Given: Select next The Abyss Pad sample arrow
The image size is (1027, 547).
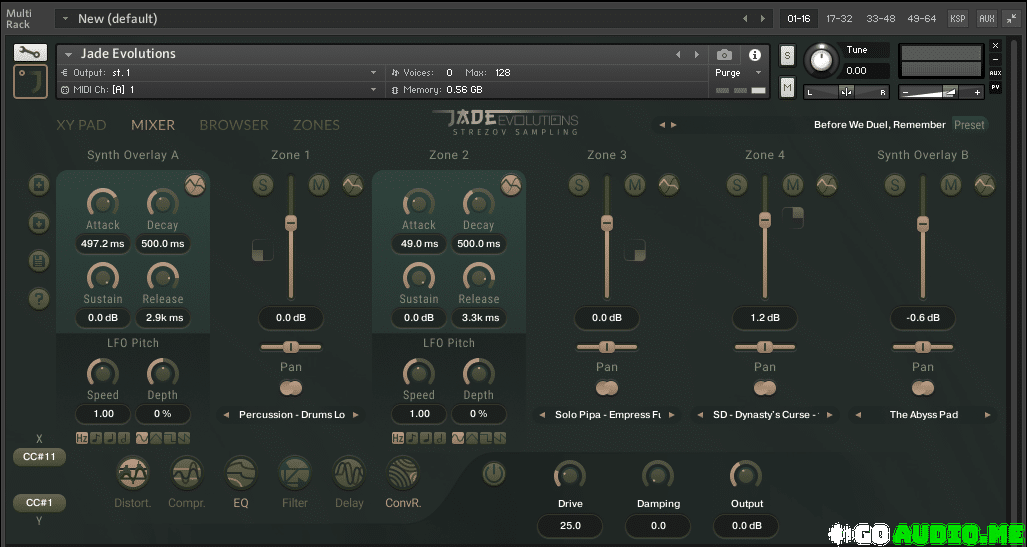Looking at the screenshot, I should (988, 415).
